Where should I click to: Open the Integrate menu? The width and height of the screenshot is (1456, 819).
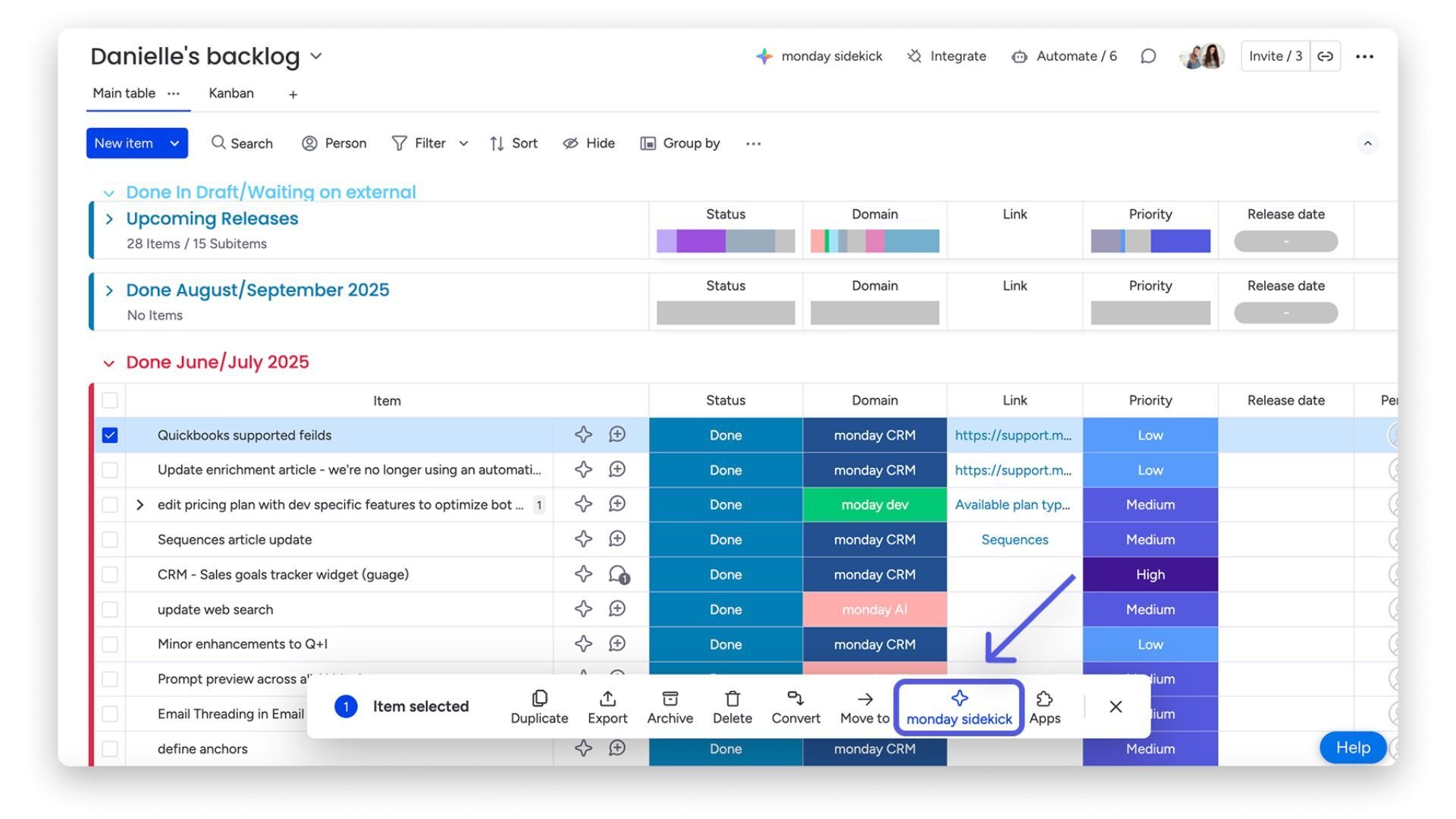tap(946, 56)
